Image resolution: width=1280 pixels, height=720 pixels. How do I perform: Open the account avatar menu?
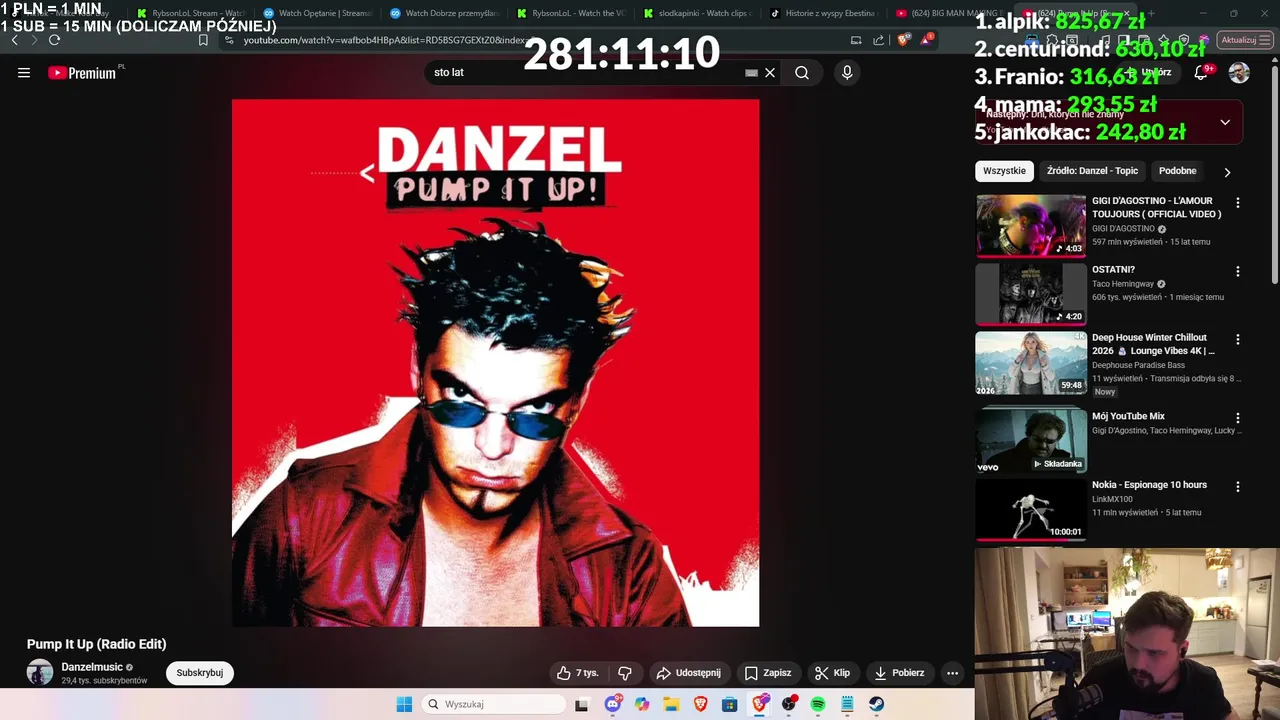point(1239,73)
